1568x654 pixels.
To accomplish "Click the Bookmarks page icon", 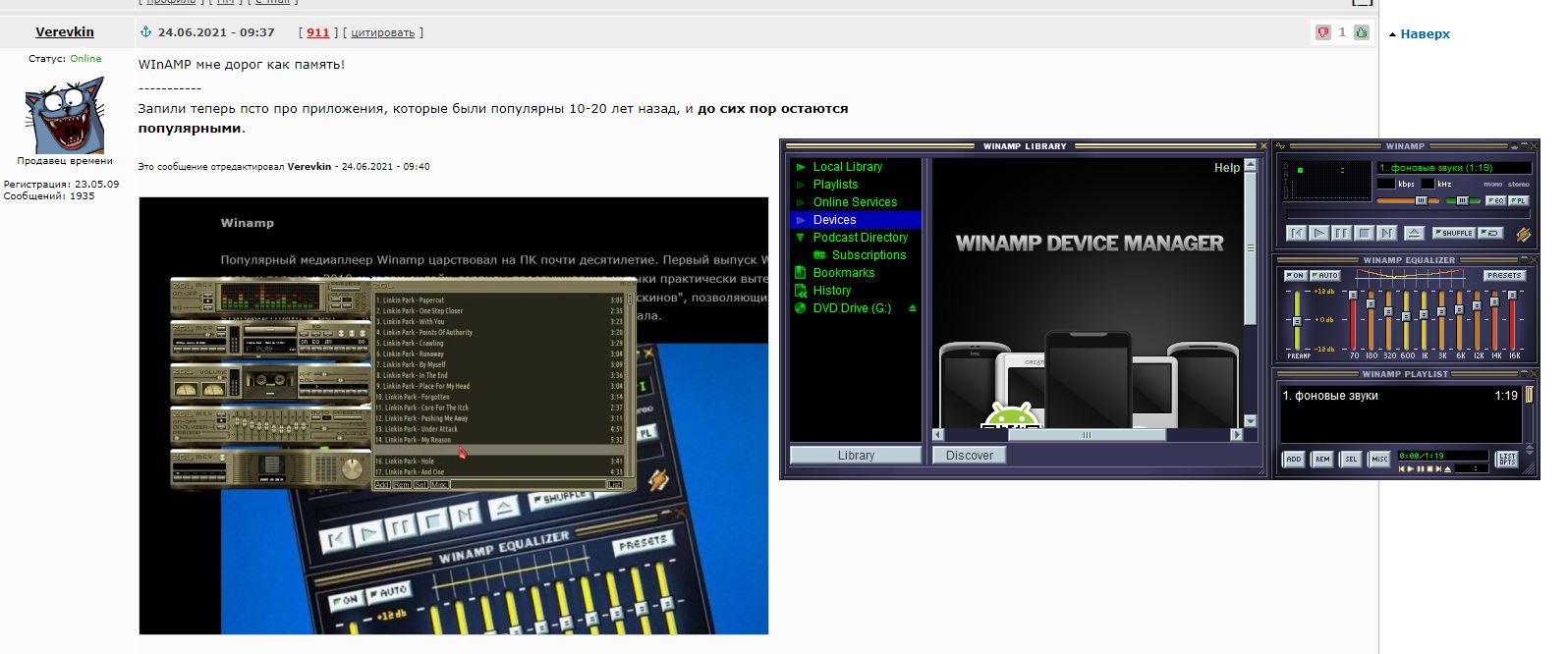I will point(801,273).
